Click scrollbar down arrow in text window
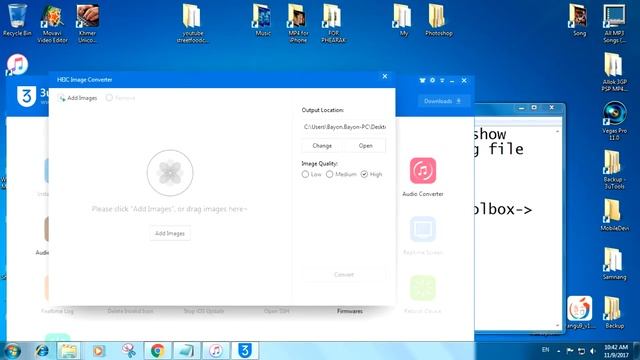Viewport: 640px width, 360px height. 557,325
